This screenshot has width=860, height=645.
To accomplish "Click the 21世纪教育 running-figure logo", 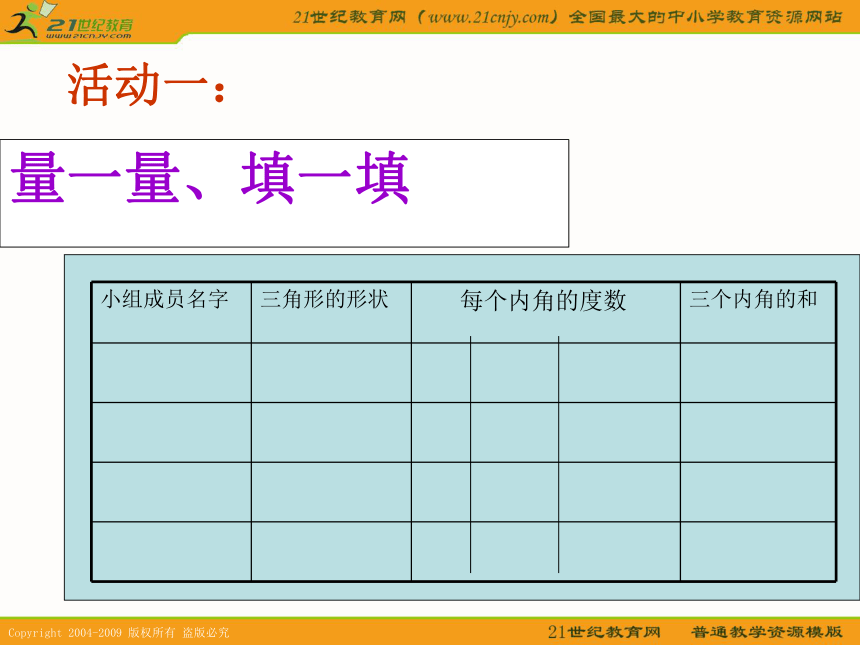I will (x=69, y=21).
